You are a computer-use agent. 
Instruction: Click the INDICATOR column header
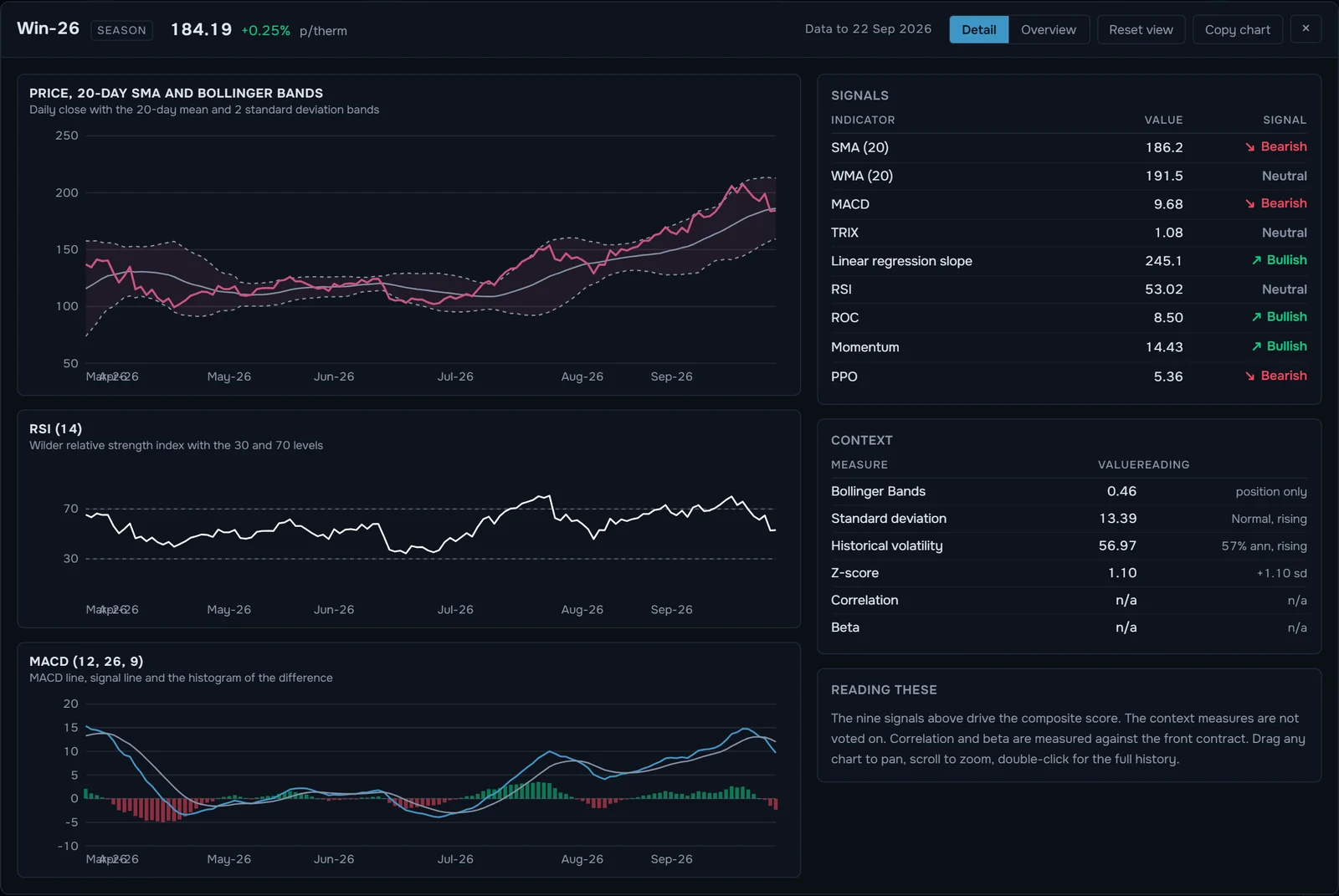863,120
